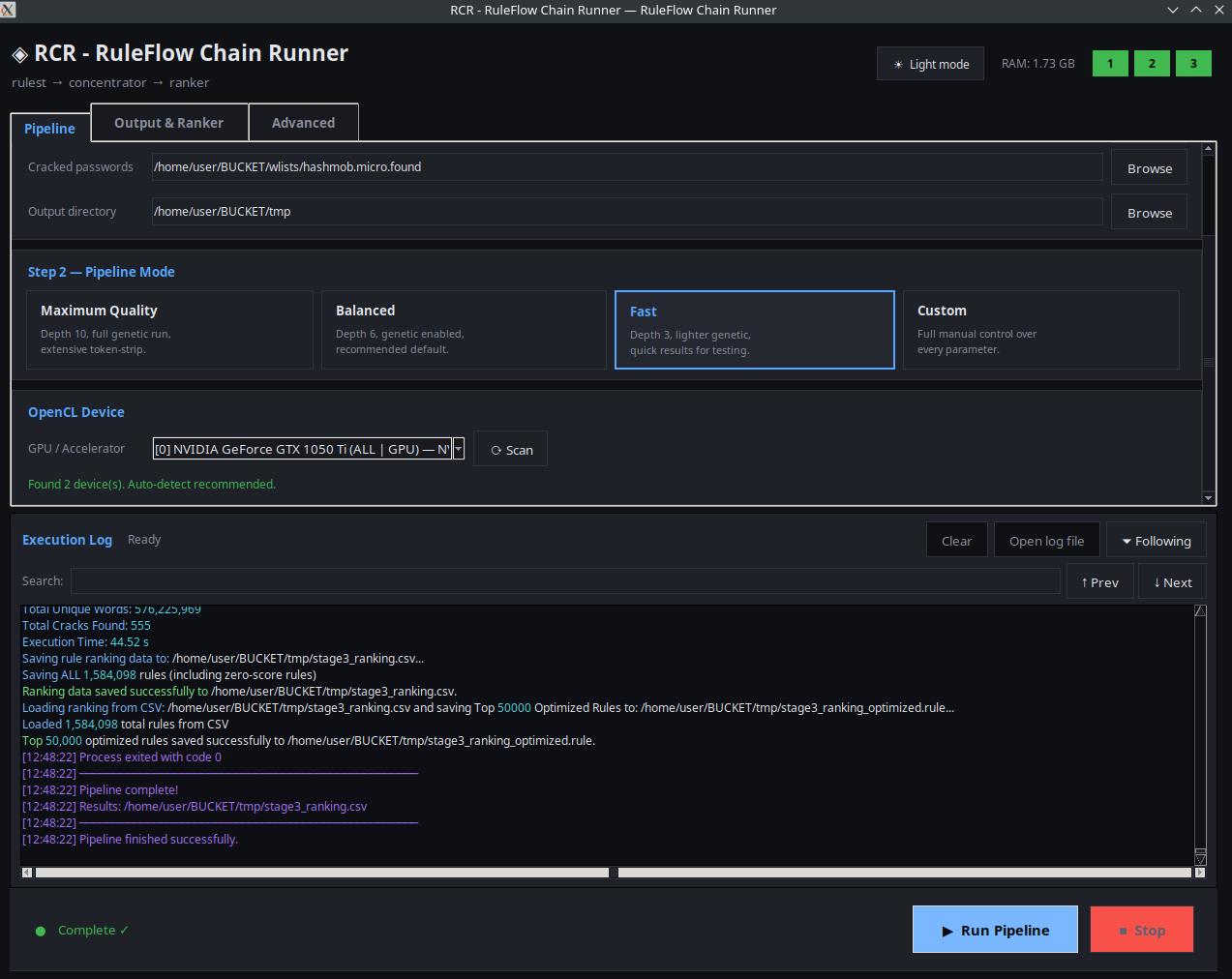Viewport: 1232px width, 979px height.
Task: Click the log vertical scrollbar down arrow
Action: pyautogui.click(x=1200, y=858)
